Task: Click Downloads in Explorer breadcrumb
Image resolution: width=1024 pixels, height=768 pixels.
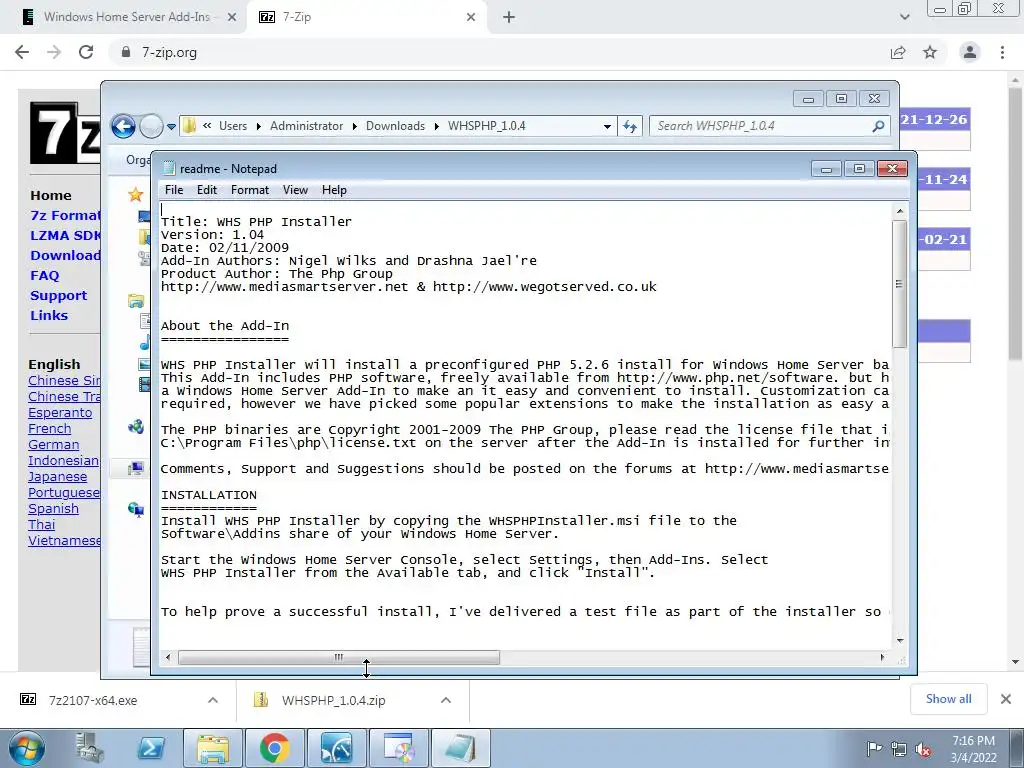Action: tap(395, 126)
